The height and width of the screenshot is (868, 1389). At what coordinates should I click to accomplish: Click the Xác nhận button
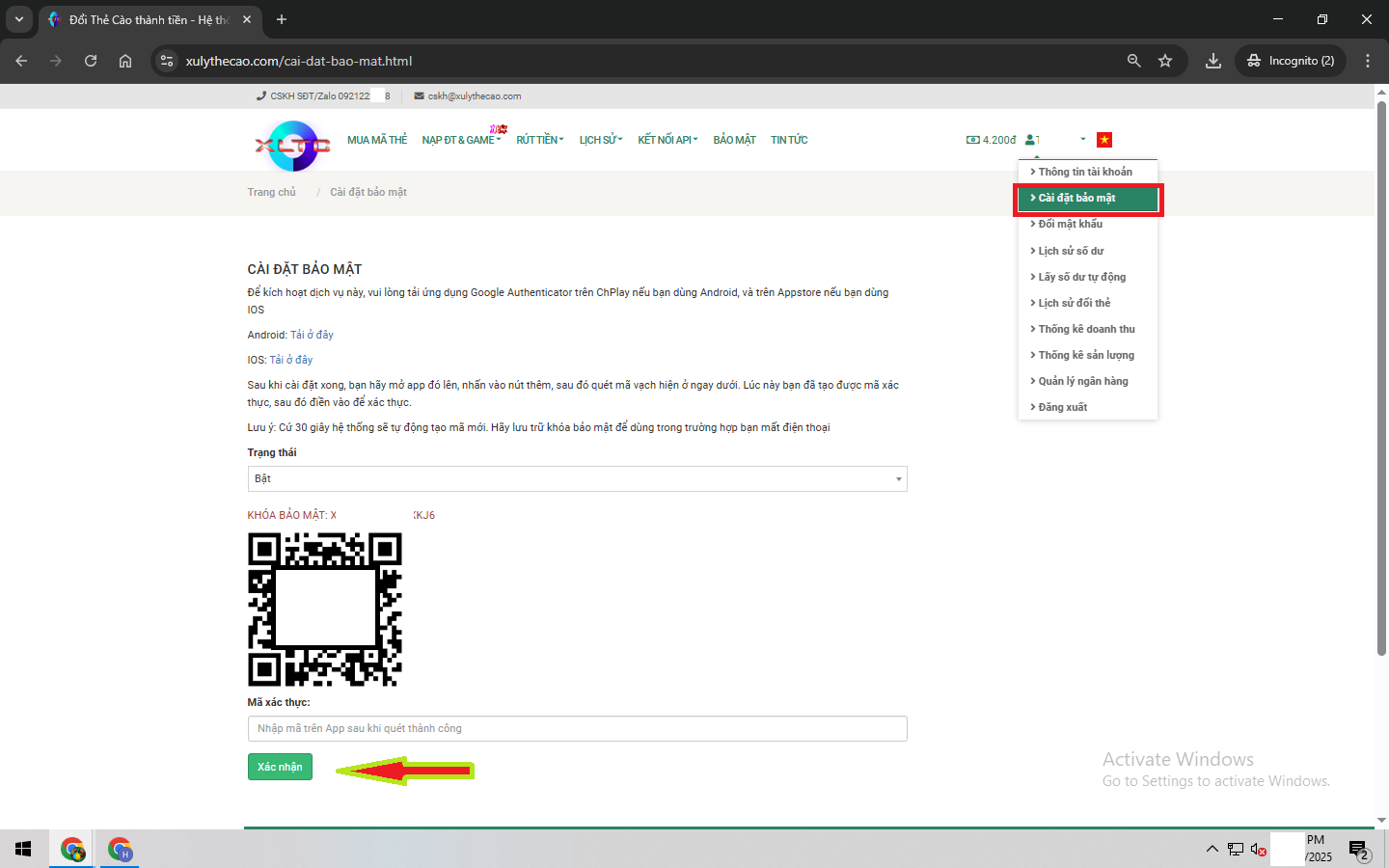tap(280, 767)
